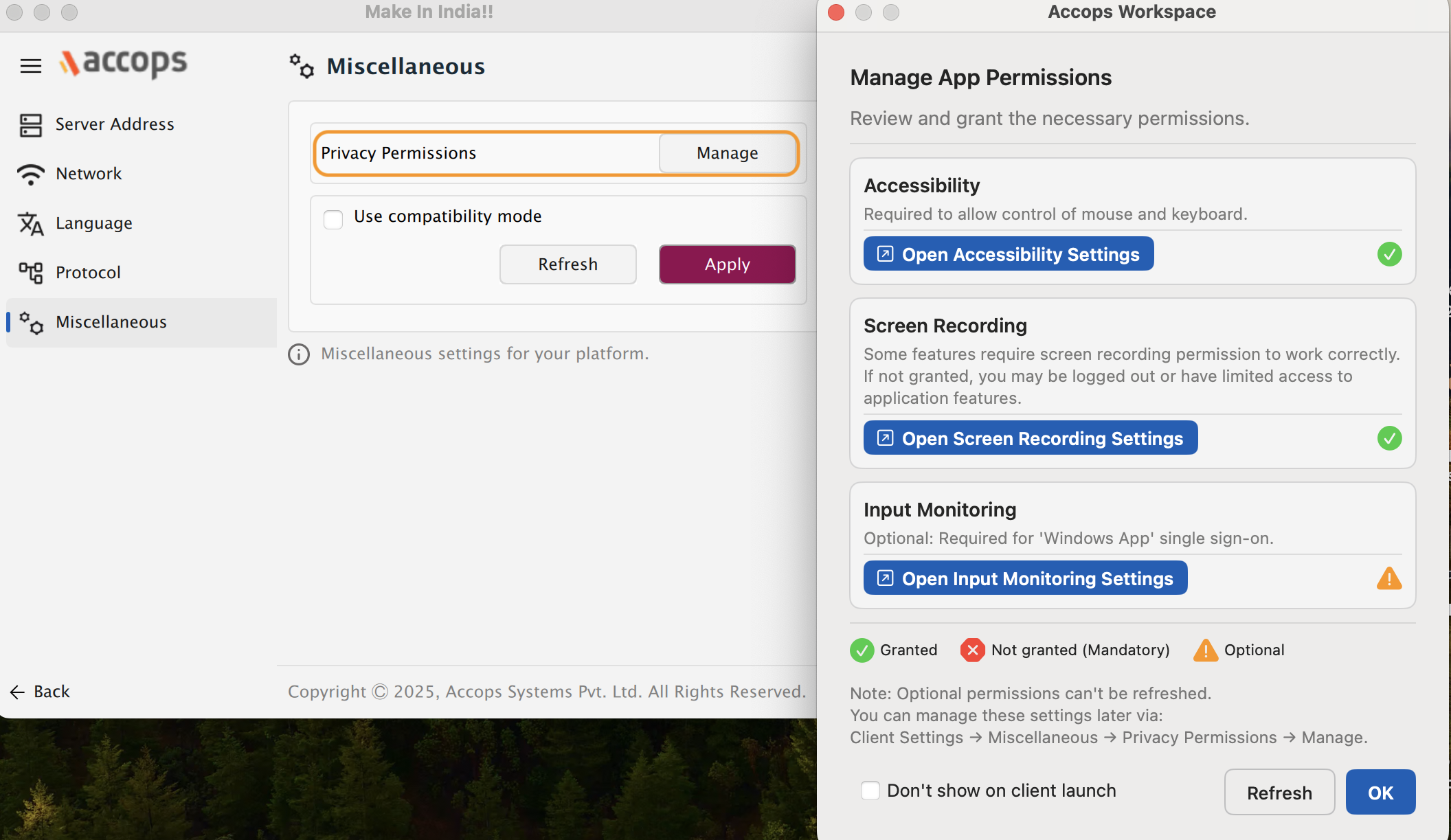Click the green checkmark beside Screen Recording
Image resolution: width=1451 pixels, height=840 pixels.
pos(1389,438)
